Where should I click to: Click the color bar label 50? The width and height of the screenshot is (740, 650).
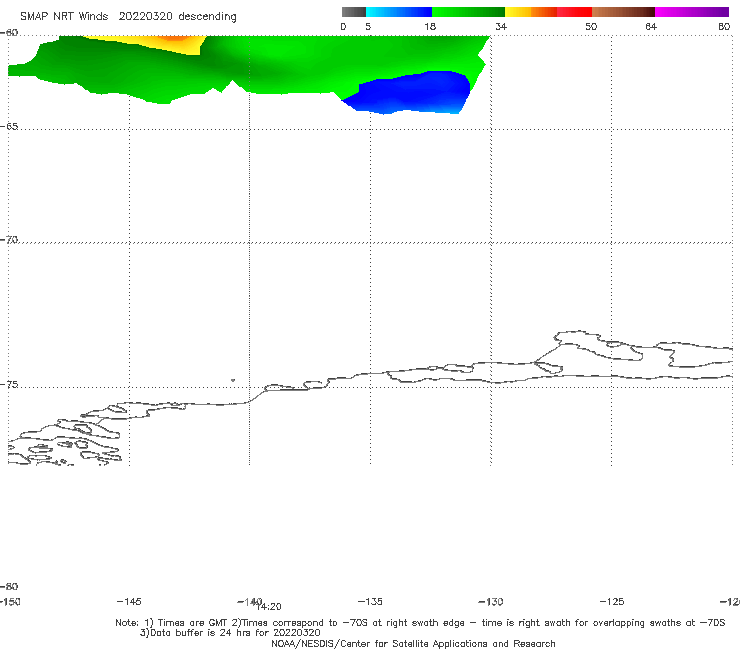click(591, 27)
